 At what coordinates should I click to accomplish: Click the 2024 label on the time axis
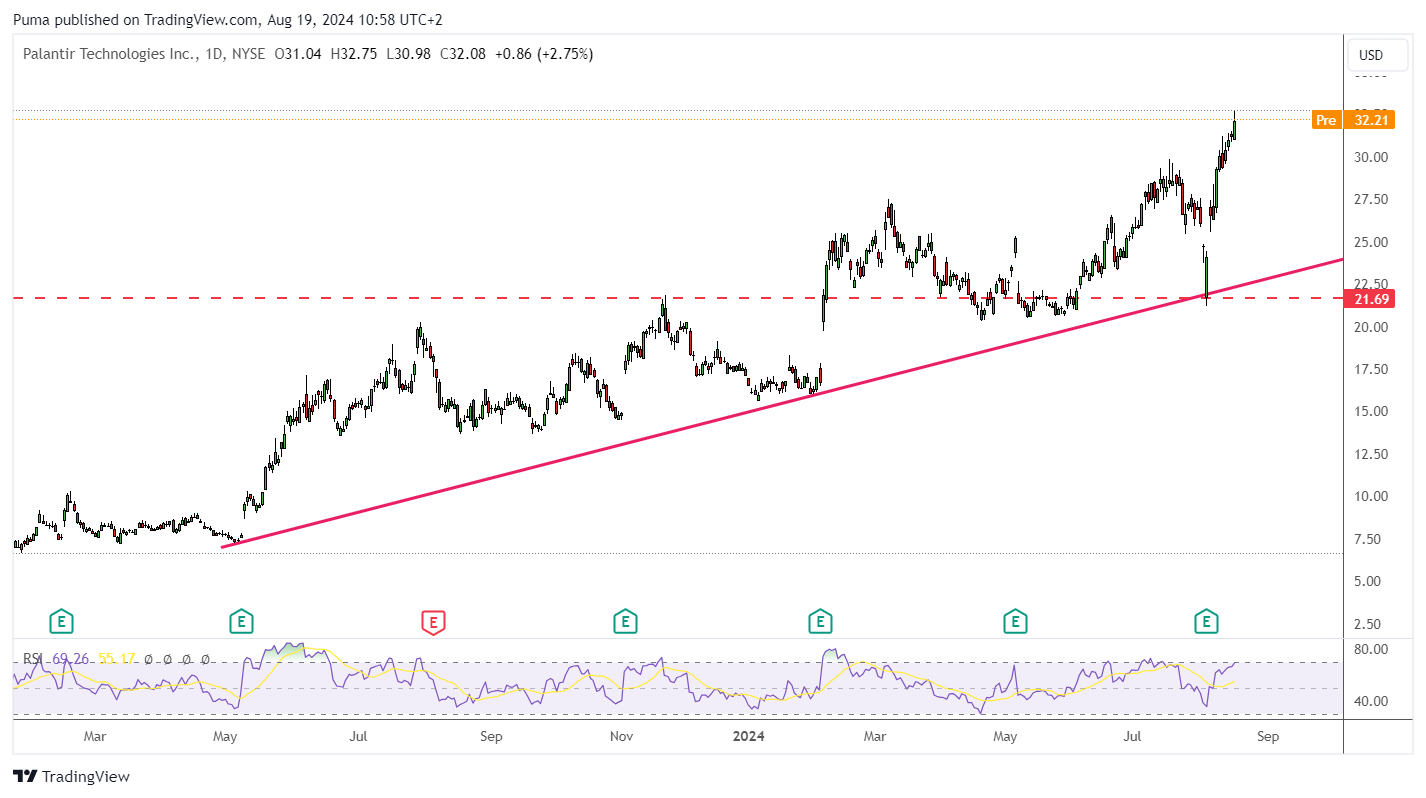[x=748, y=737]
